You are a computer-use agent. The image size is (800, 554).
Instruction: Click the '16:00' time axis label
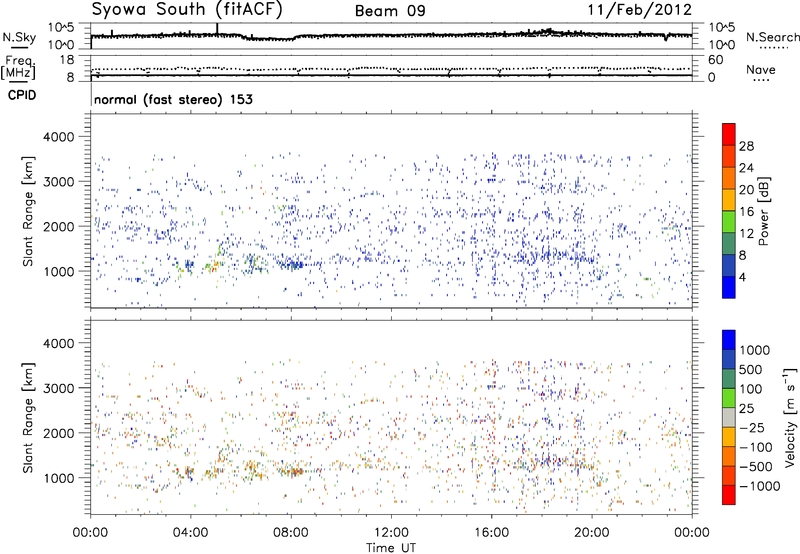tap(491, 533)
